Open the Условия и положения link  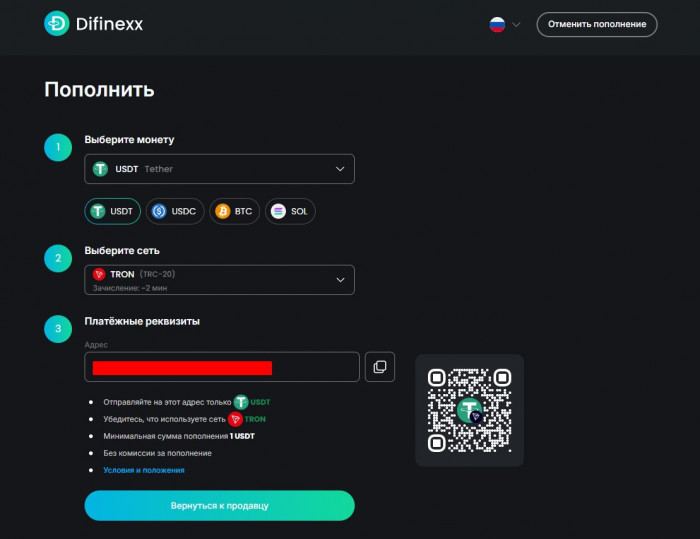(144, 470)
